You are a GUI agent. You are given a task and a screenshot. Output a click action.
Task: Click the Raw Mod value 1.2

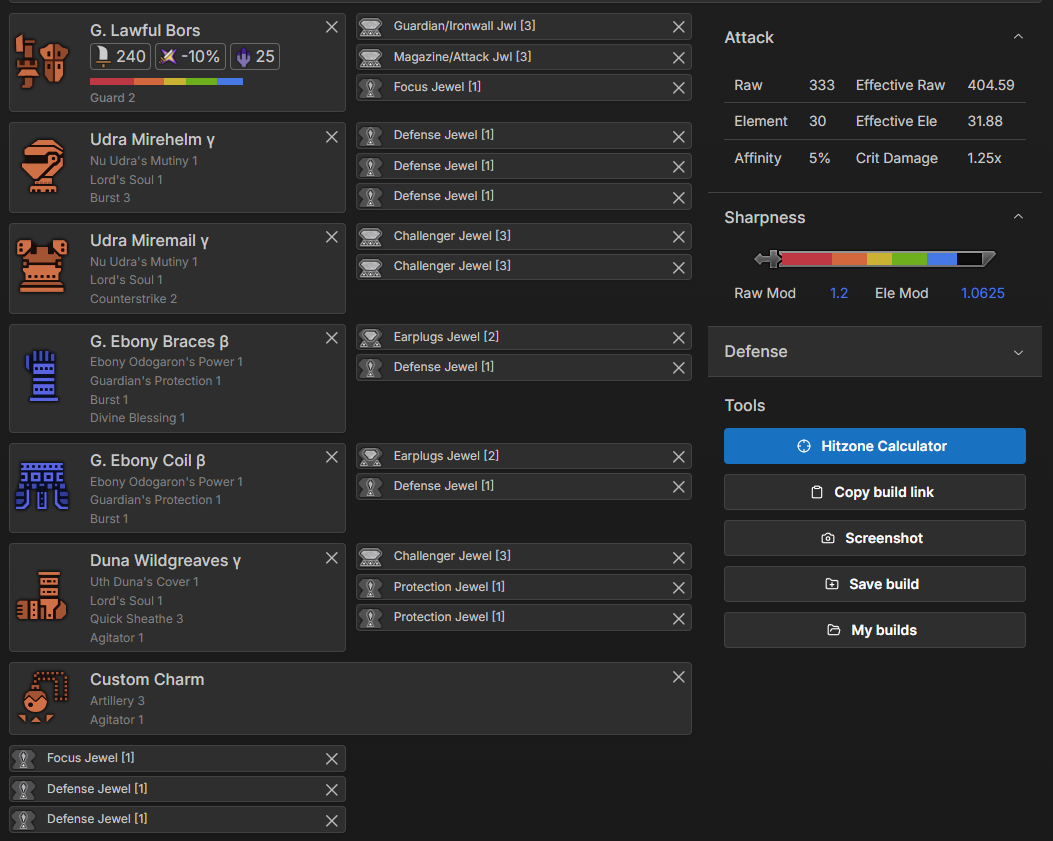tap(839, 294)
